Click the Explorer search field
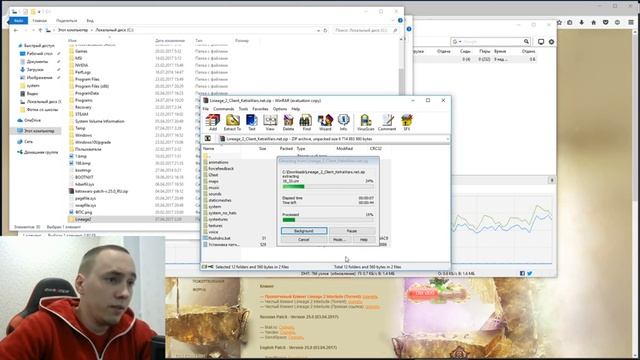Viewport: 640px width, 360px height. click(366, 30)
